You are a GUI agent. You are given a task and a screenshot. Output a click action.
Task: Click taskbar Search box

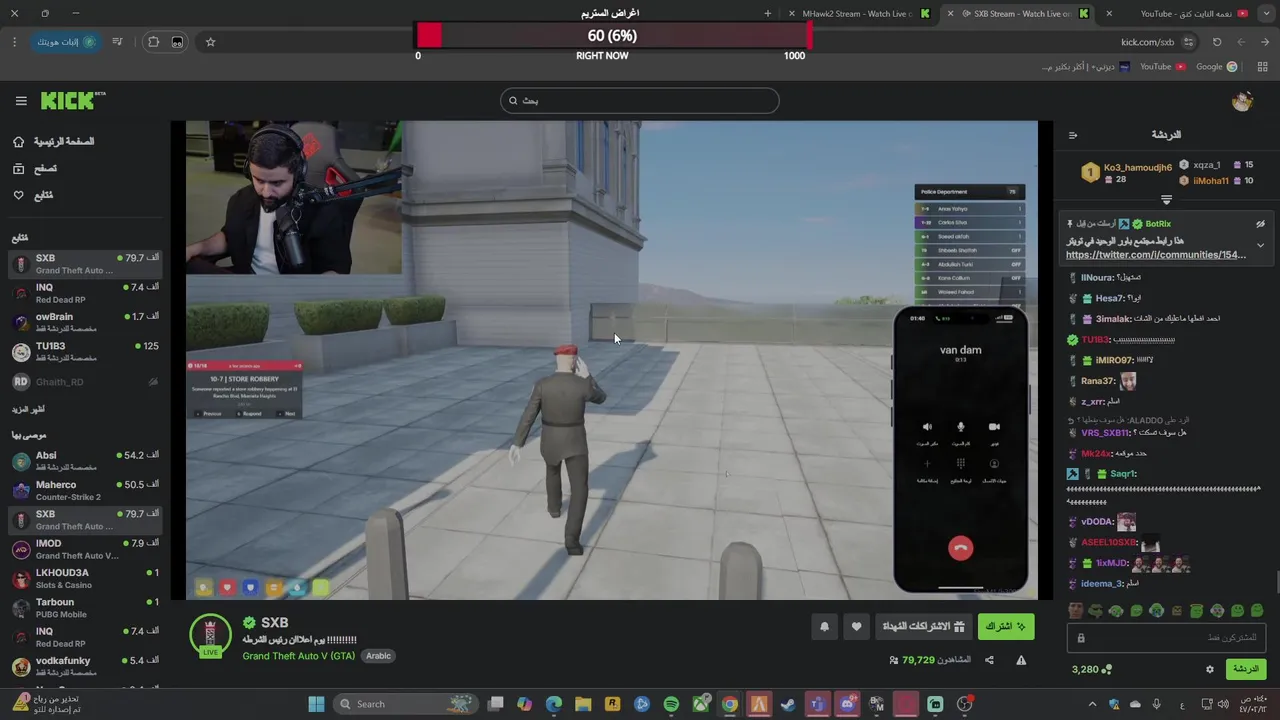coord(405,704)
